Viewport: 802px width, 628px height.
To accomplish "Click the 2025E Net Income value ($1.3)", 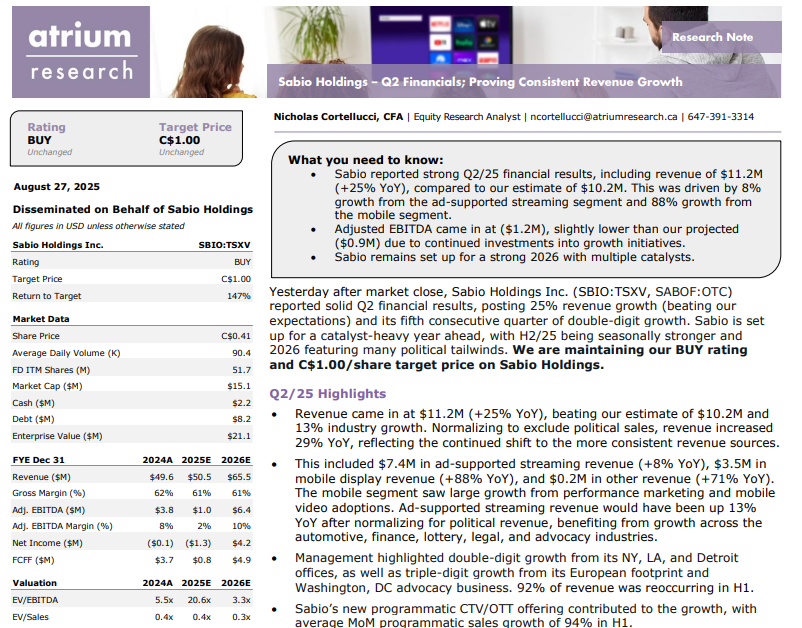I will point(198,543).
